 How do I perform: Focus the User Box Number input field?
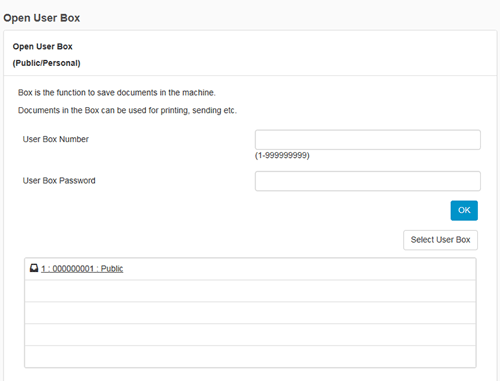click(368, 140)
